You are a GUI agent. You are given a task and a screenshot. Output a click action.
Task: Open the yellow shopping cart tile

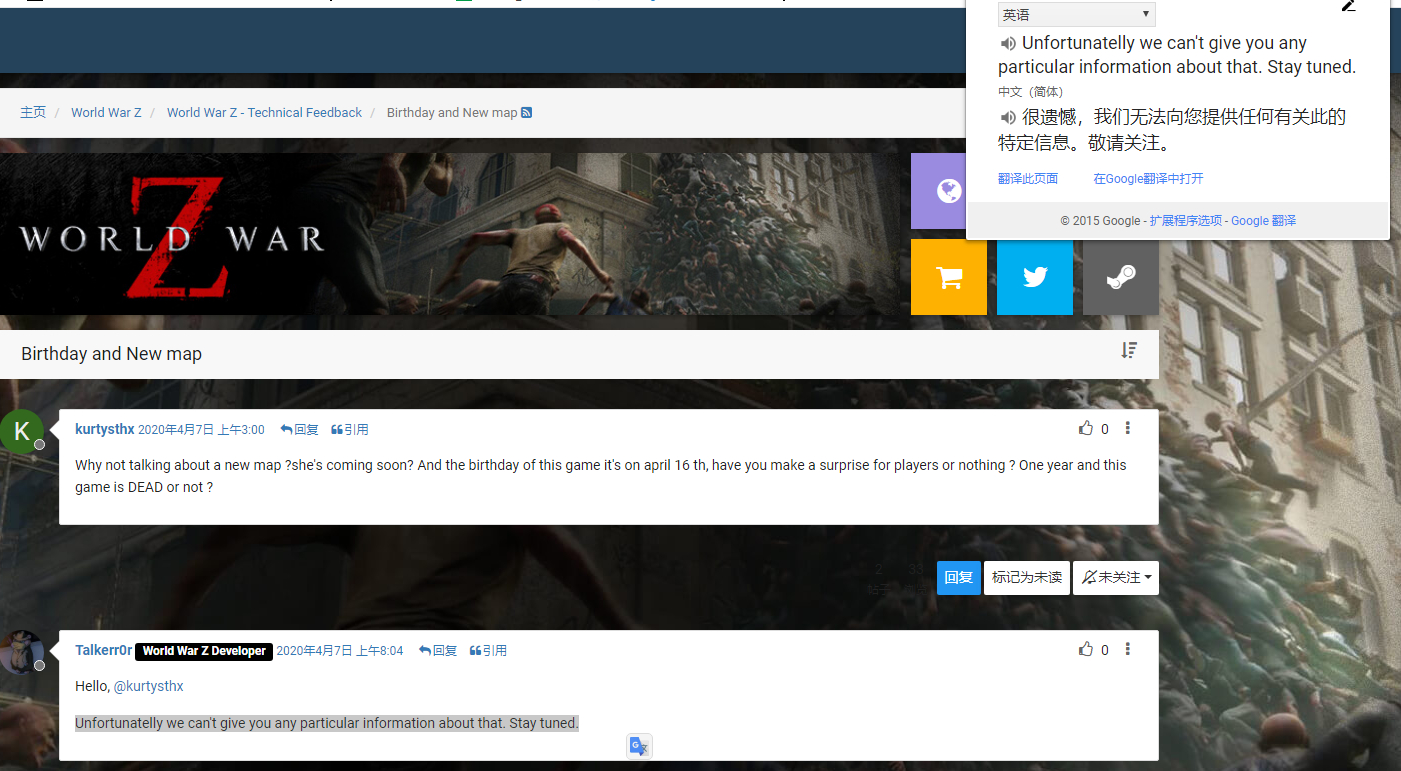(949, 277)
